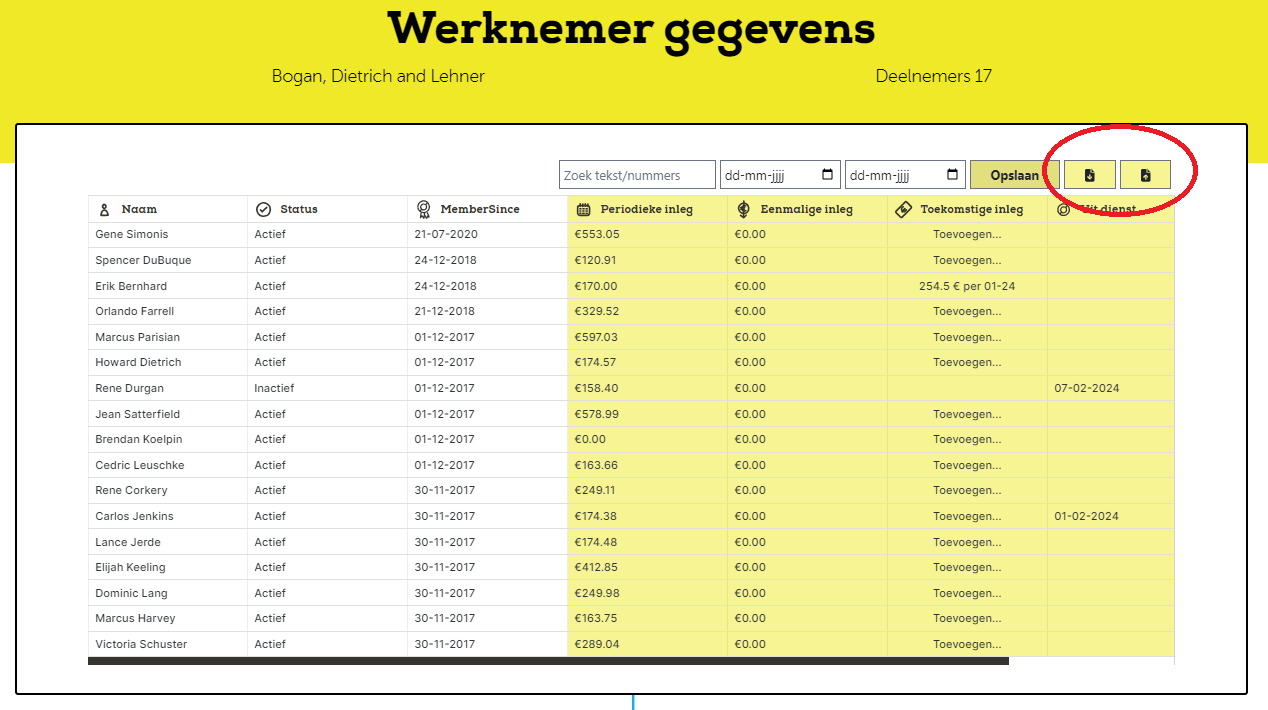Click the checkmark icon in Status header

click(x=264, y=209)
